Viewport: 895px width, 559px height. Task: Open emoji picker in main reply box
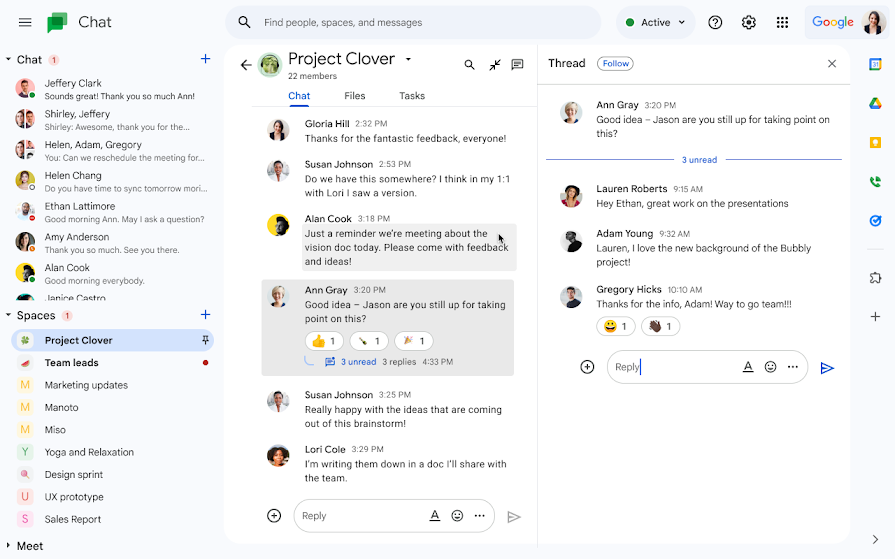[x=457, y=516]
